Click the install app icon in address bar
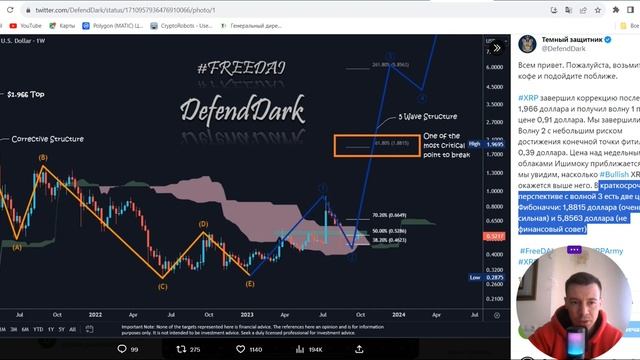The width and height of the screenshot is (640, 360). point(554,10)
